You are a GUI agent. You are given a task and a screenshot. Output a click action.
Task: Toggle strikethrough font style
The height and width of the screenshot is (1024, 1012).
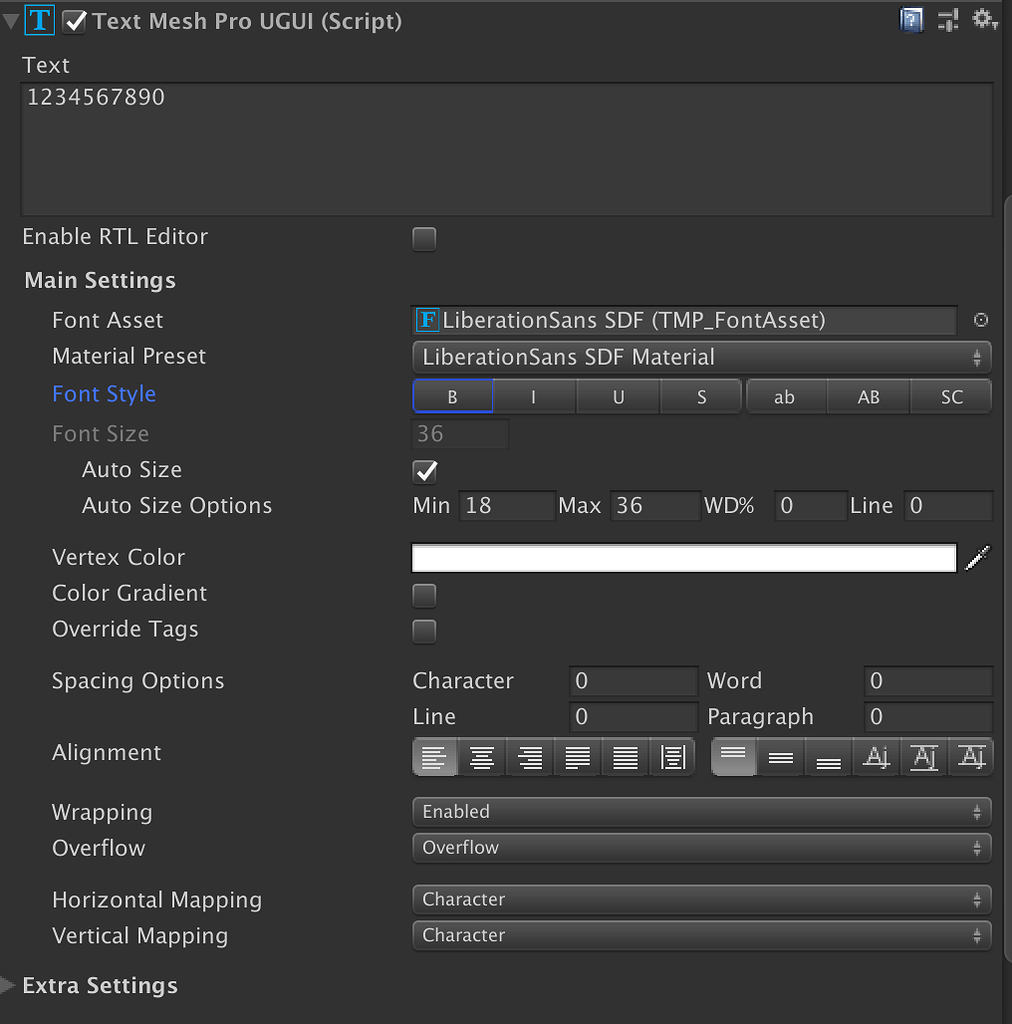click(x=701, y=396)
